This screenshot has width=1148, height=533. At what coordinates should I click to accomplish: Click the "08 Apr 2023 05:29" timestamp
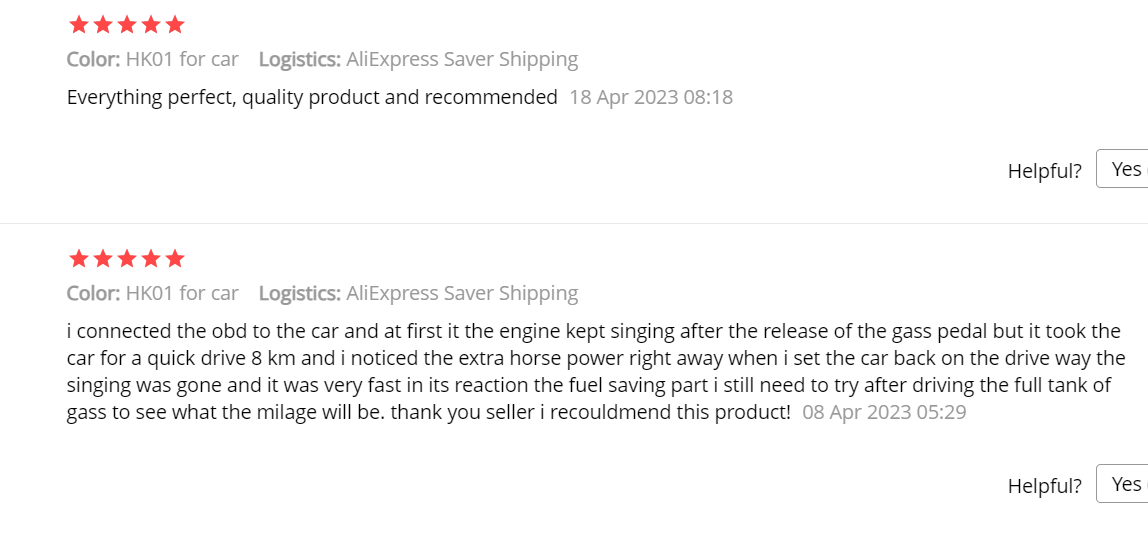[x=884, y=412]
